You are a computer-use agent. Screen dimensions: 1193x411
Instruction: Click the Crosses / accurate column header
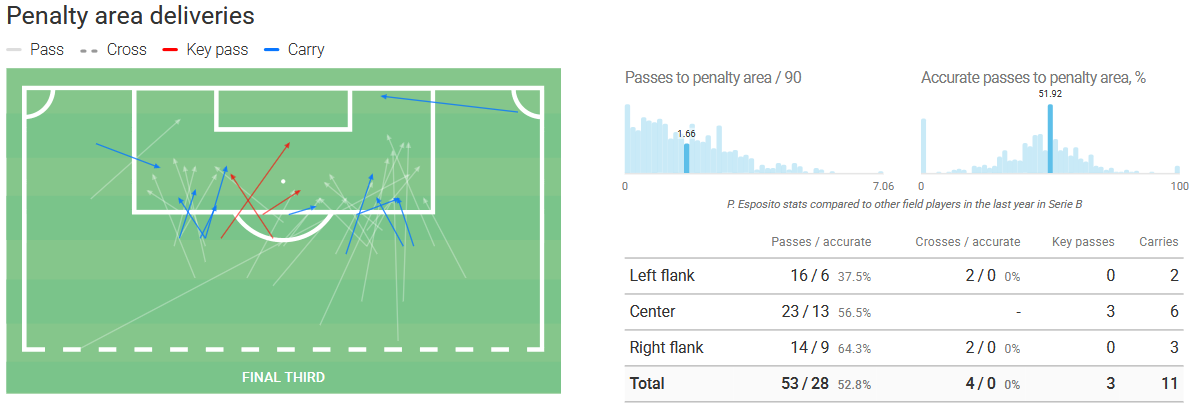967,241
